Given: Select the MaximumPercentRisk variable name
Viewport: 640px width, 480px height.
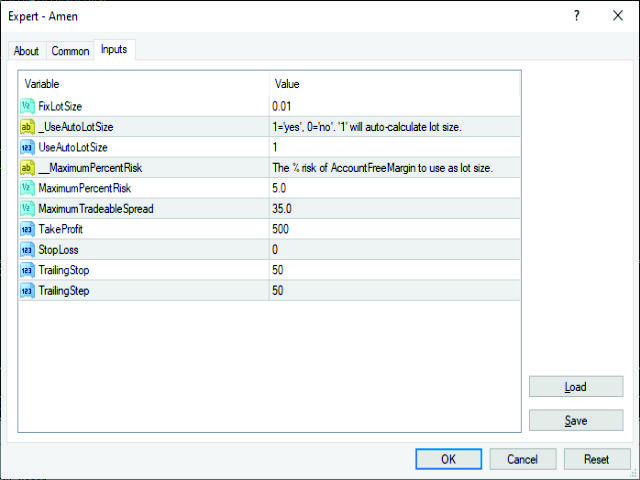Looking at the screenshot, I should pyautogui.click(x=84, y=188).
